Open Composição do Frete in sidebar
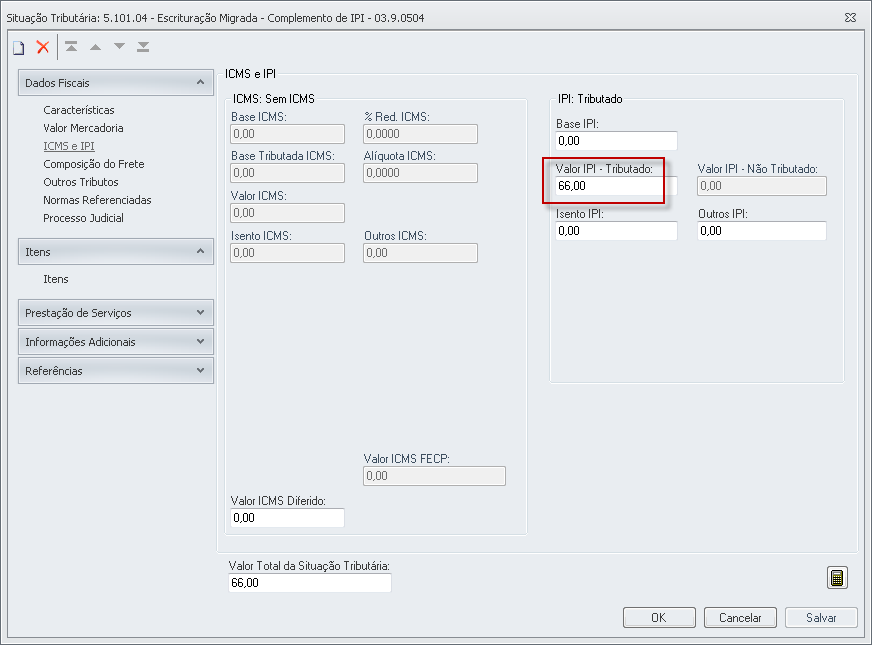This screenshot has height=645, width=872. 93,164
